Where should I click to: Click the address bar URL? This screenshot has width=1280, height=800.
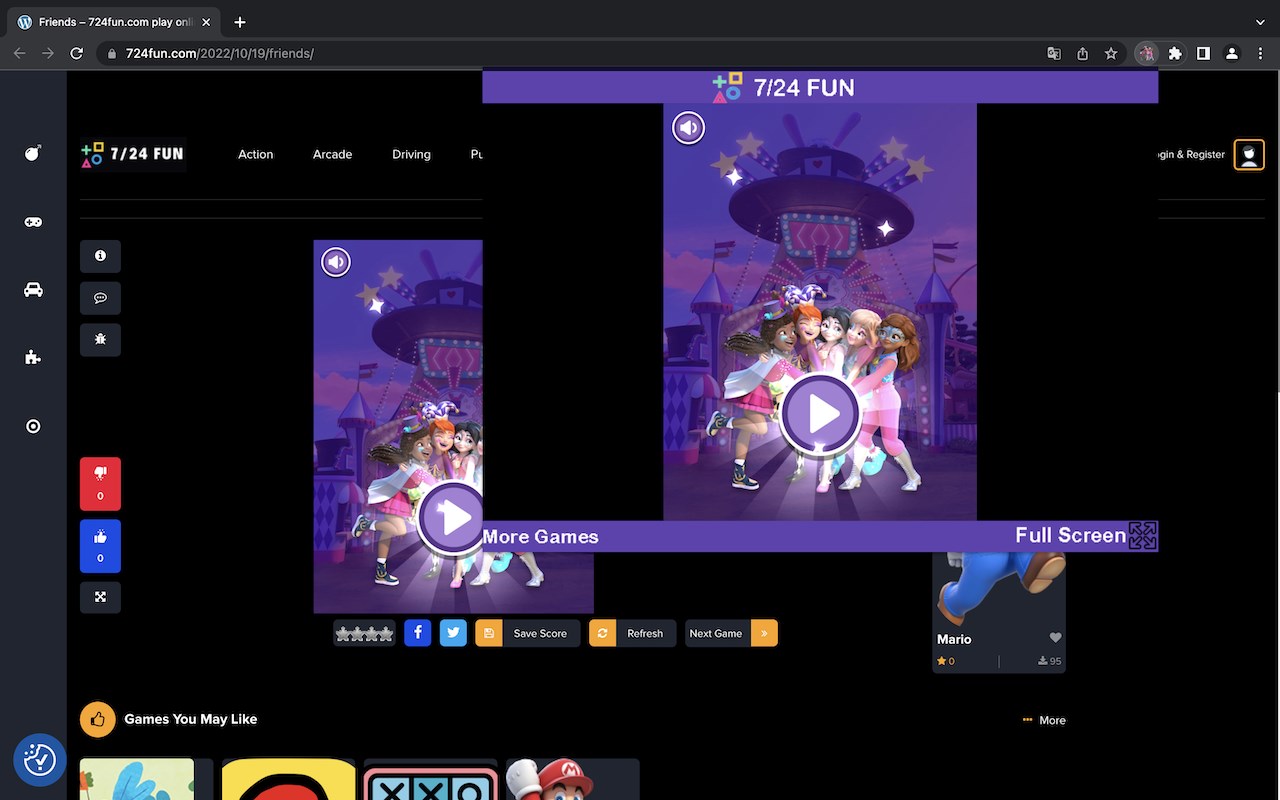pyautogui.click(x=220, y=53)
